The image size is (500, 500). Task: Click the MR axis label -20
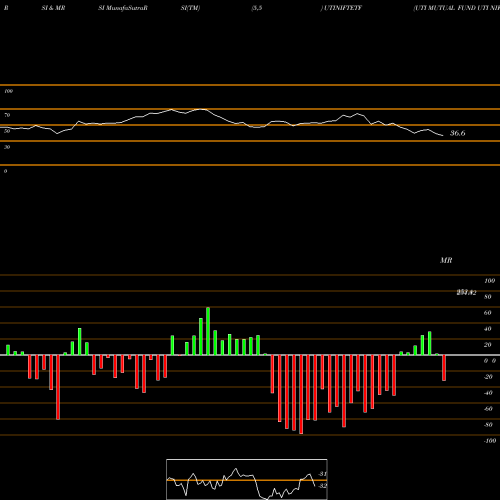(x=488, y=377)
